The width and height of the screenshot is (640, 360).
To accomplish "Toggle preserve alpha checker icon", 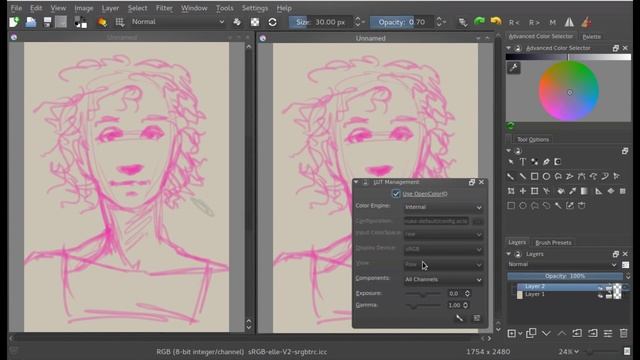I will coord(255,22).
